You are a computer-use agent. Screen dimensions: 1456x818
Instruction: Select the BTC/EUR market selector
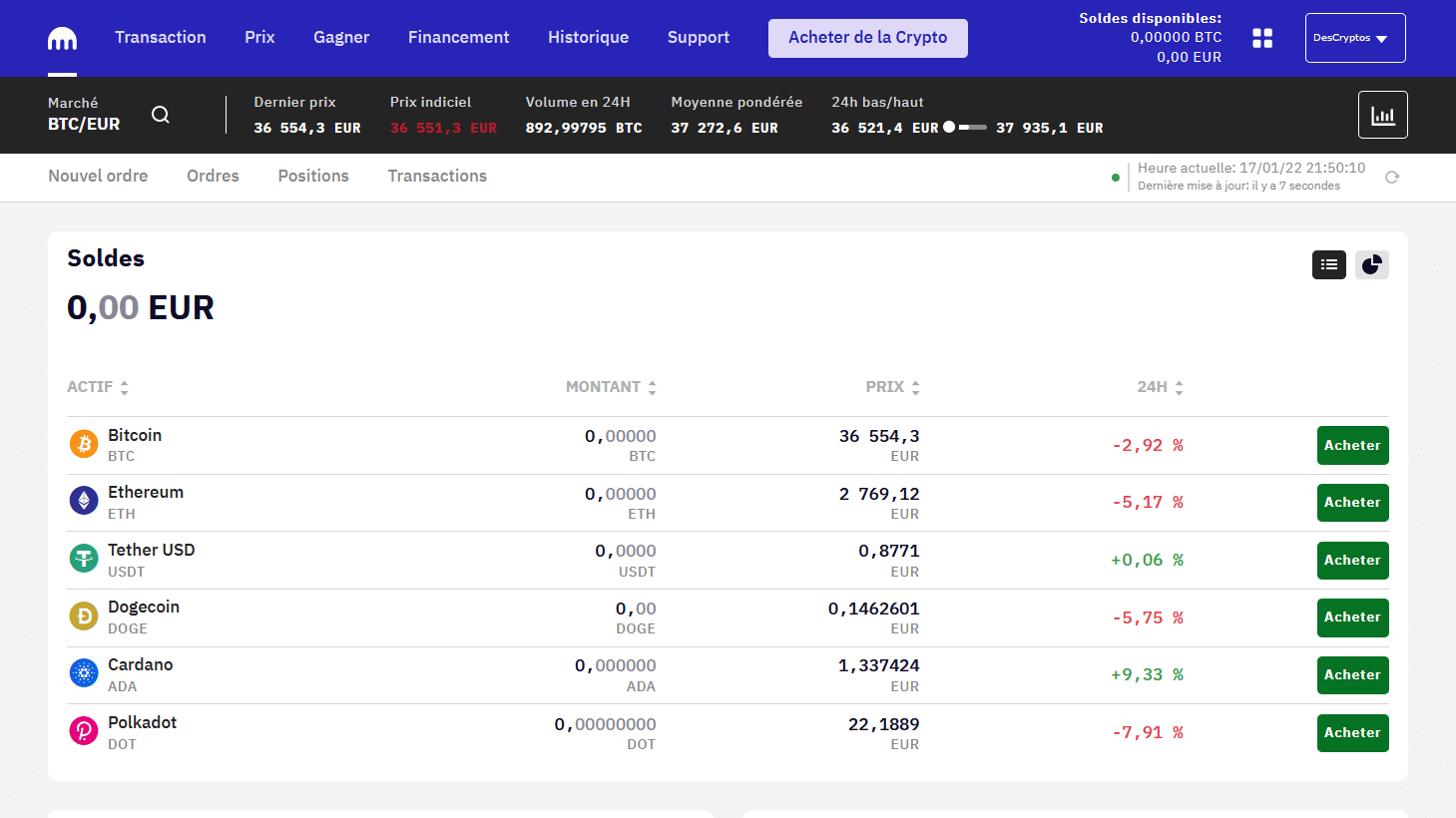[84, 114]
